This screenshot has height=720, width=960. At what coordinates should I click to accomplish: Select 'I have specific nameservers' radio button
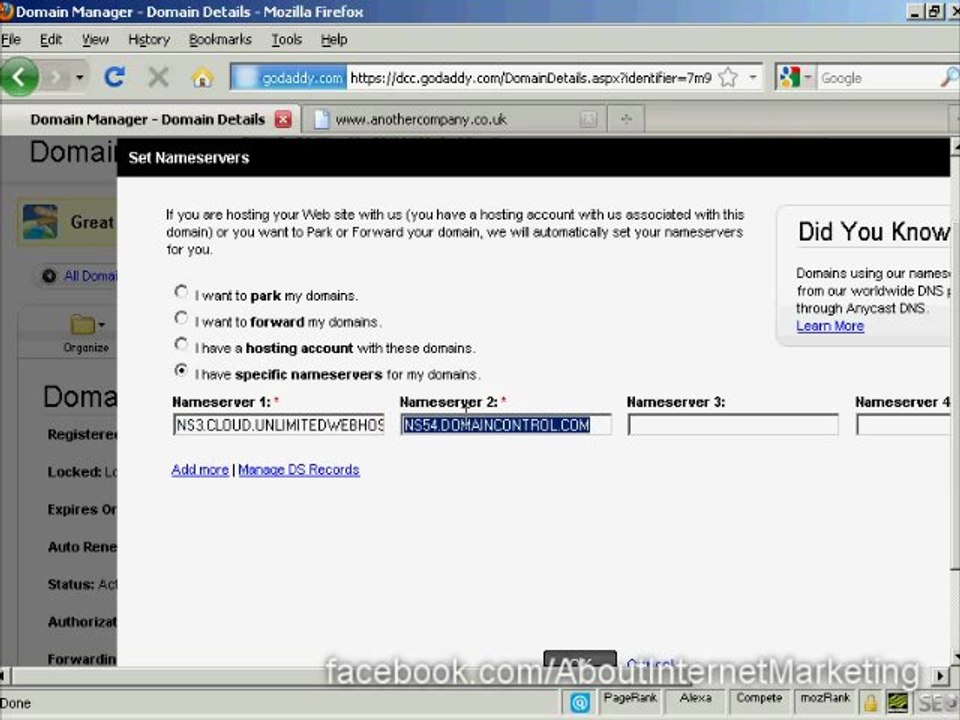click(181, 370)
